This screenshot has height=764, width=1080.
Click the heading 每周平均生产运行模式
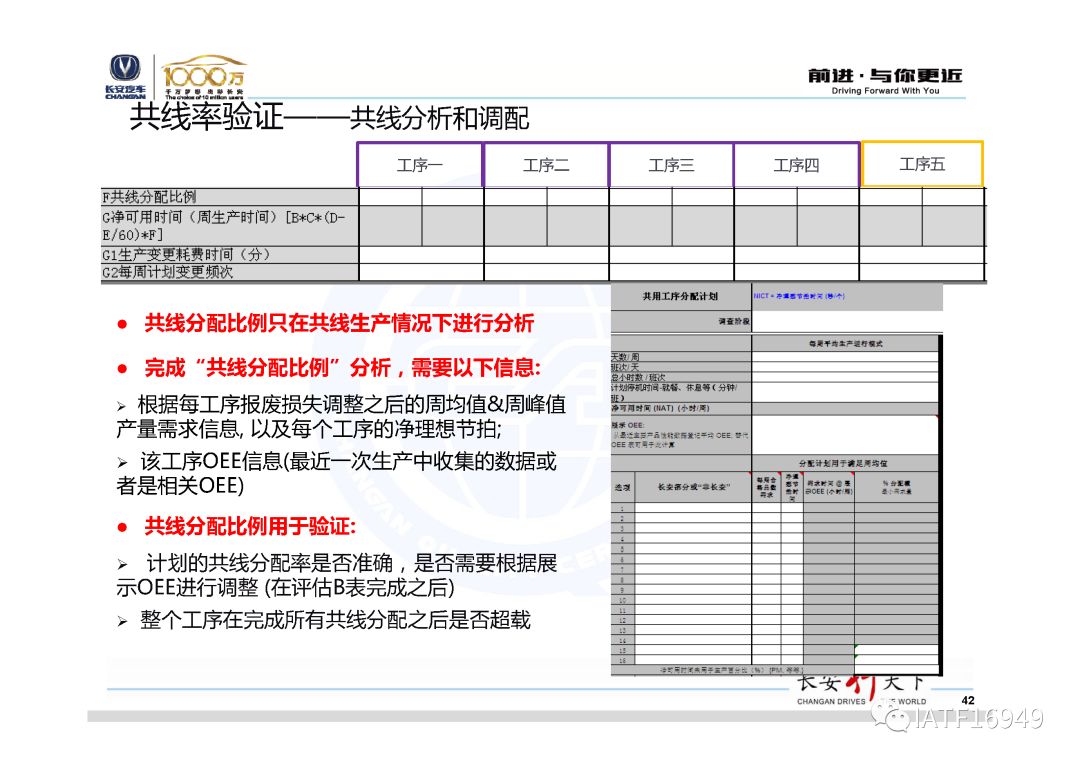pos(845,343)
